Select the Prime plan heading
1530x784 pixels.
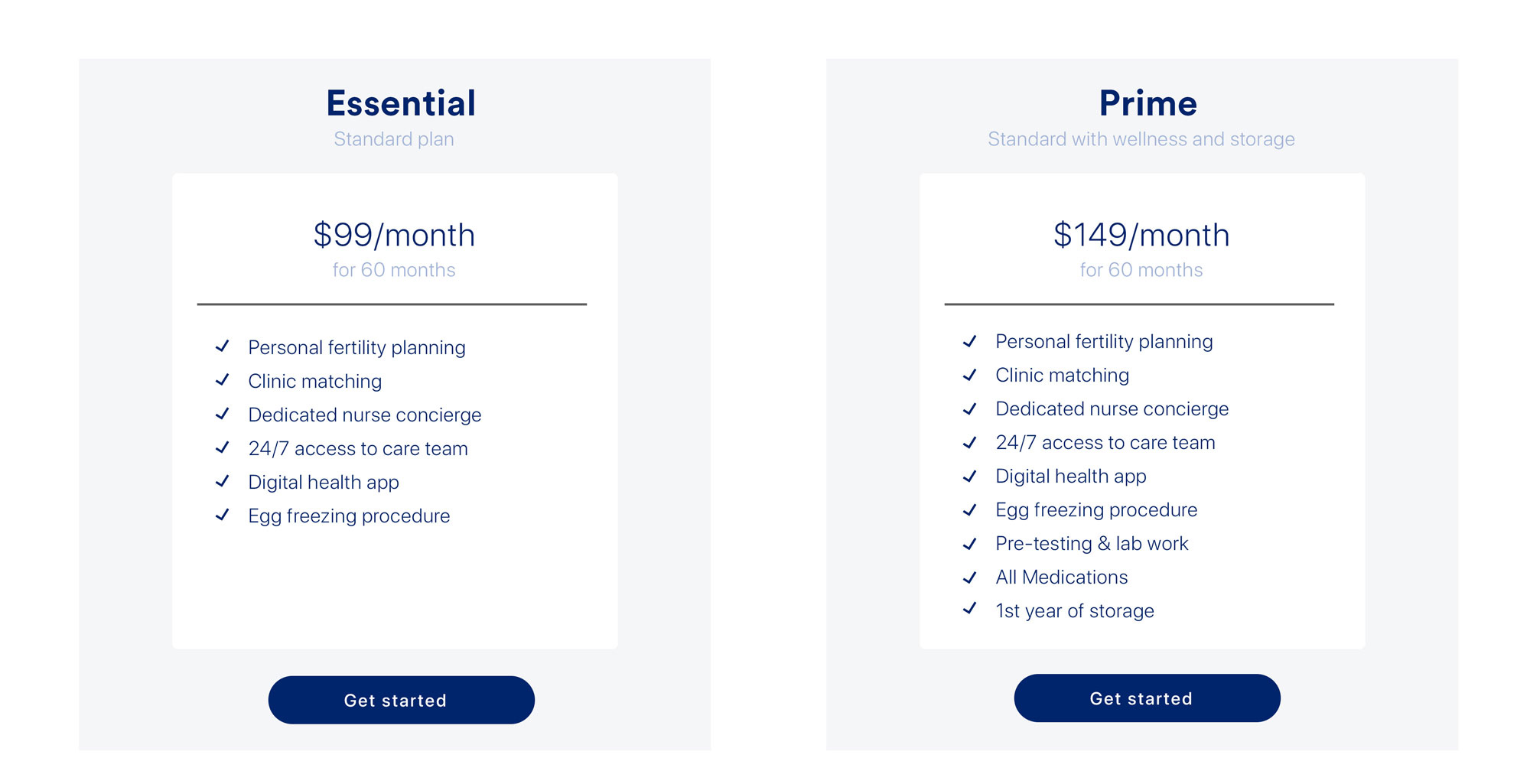pos(1147,103)
